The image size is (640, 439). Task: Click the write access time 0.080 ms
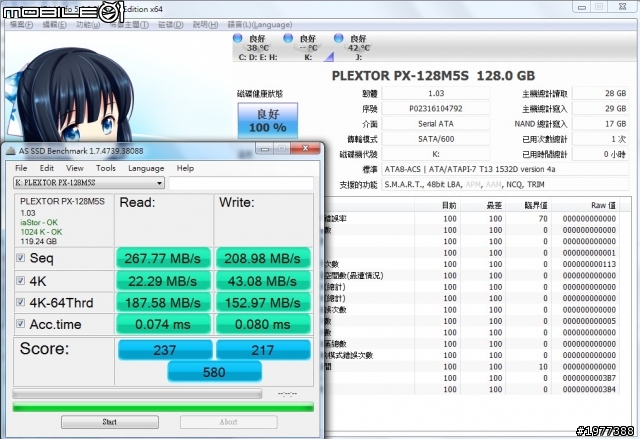[263, 324]
